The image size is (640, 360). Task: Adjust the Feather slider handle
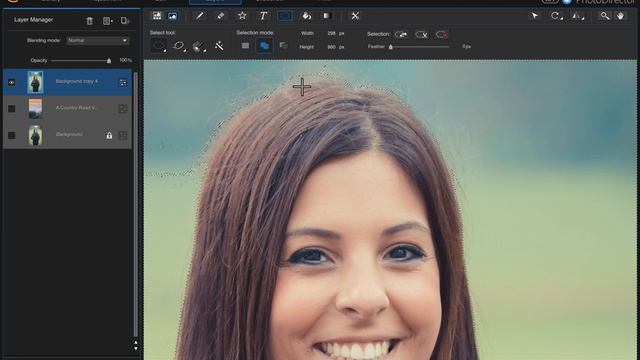[391, 47]
